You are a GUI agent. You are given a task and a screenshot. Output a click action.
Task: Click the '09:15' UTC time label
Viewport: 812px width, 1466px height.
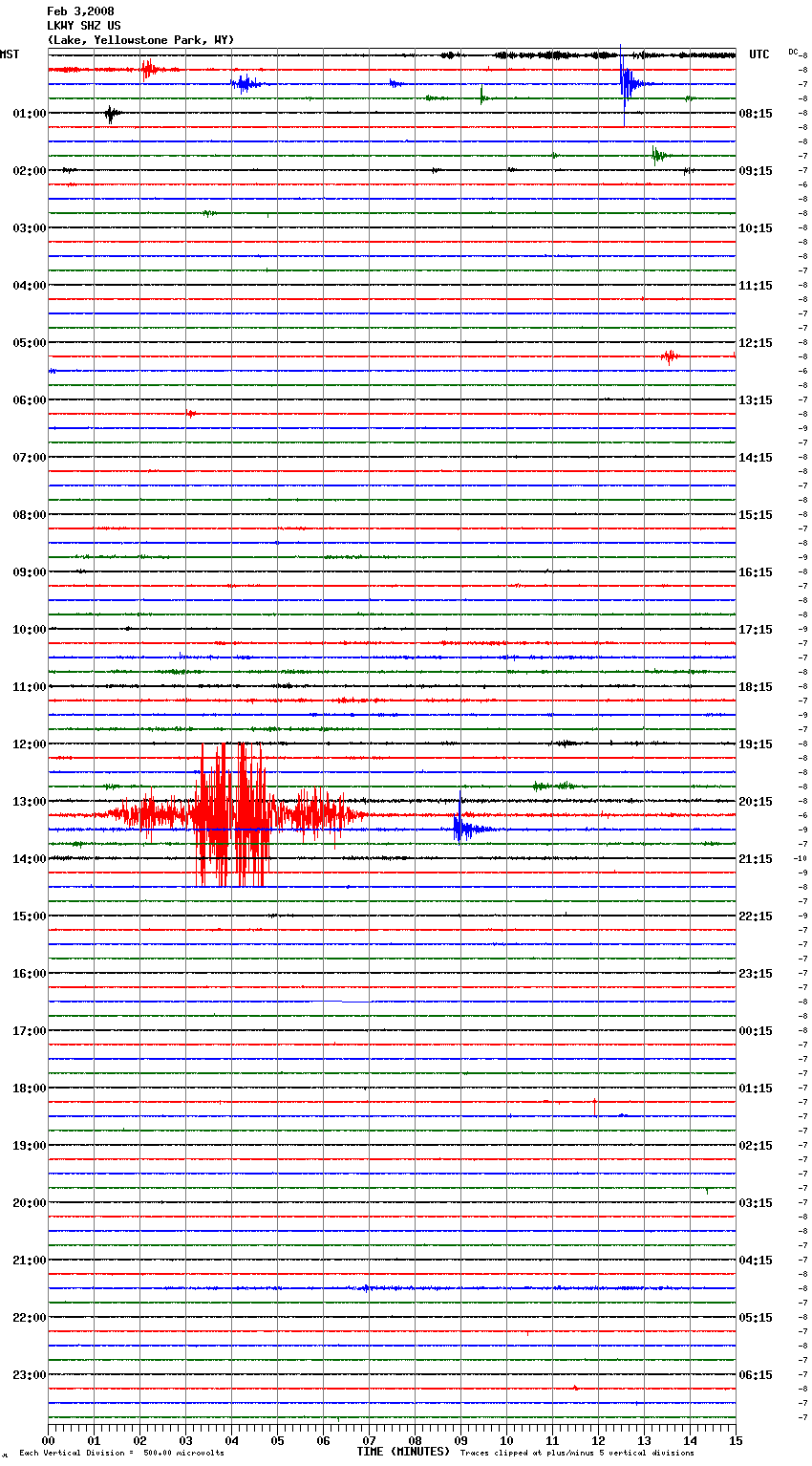[756, 171]
